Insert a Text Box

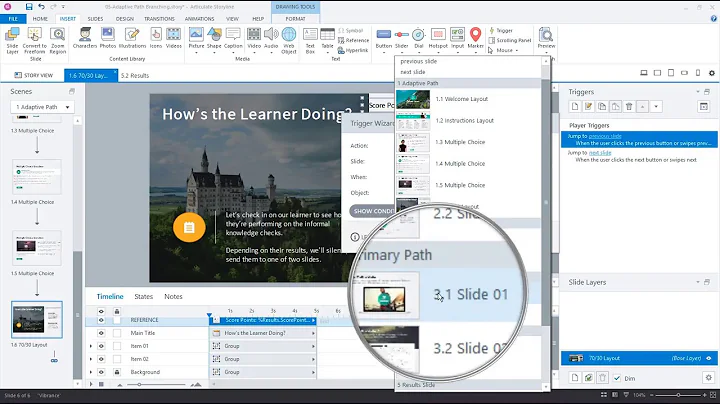pos(310,41)
